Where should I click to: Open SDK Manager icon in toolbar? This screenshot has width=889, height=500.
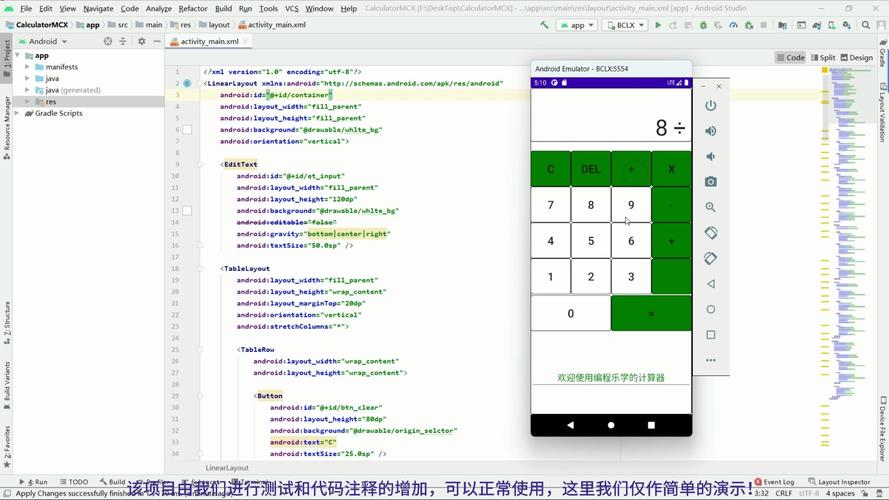pos(847,25)
